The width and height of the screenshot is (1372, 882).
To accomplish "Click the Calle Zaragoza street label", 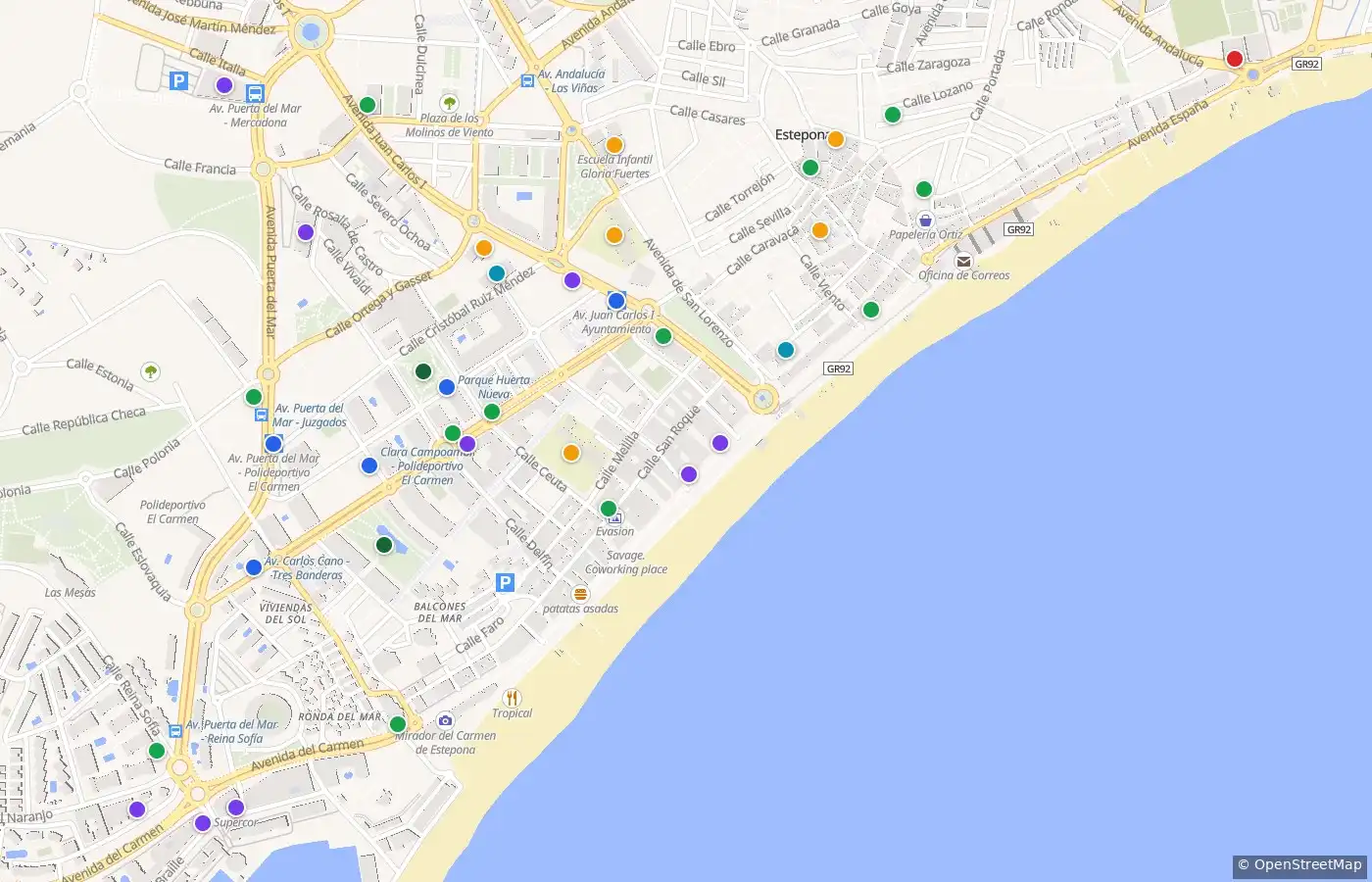I will tap(928, 66).
